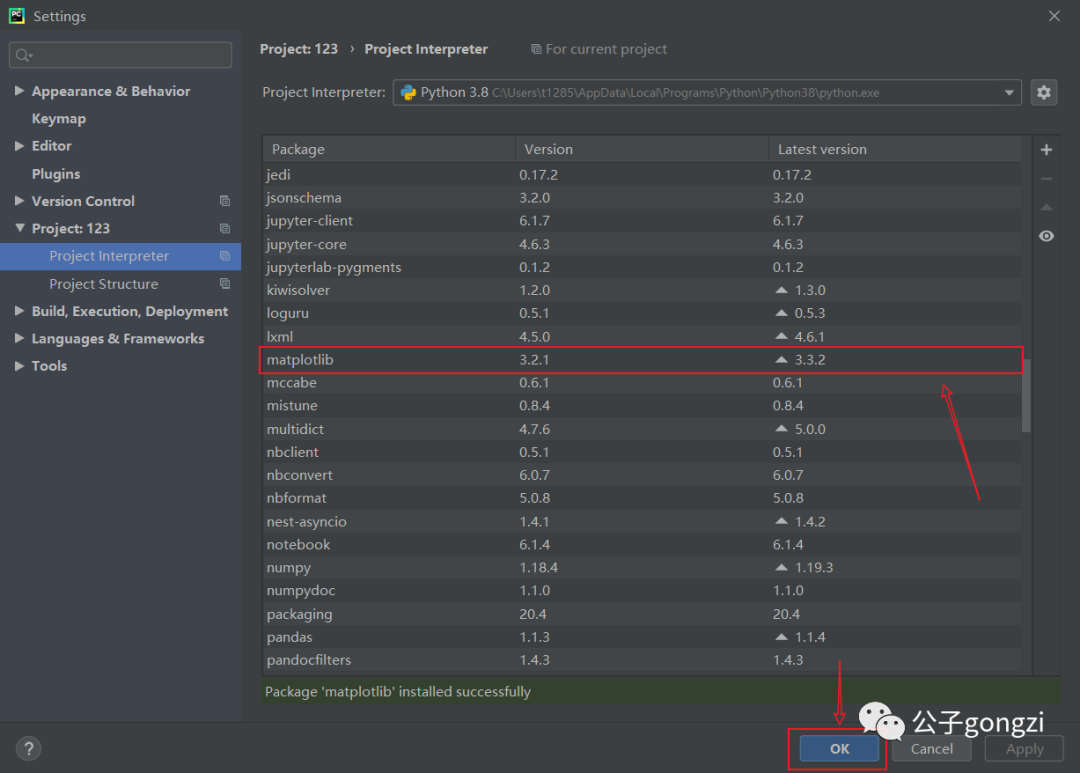
Task: Select the jsonschema package row
Action: coord(642,198)
